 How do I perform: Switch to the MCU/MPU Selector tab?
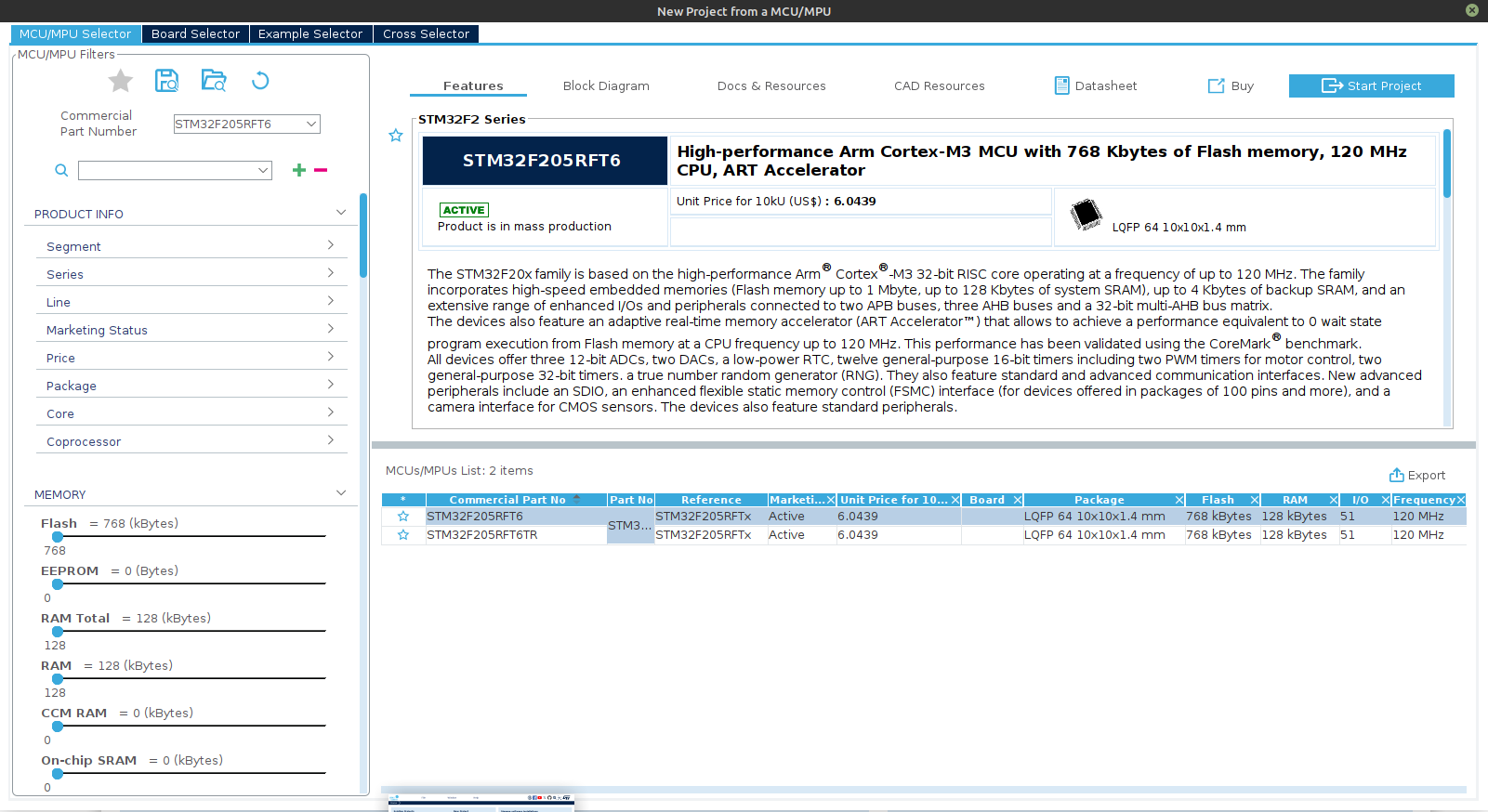pyautogui.click(x=75, y=33)
